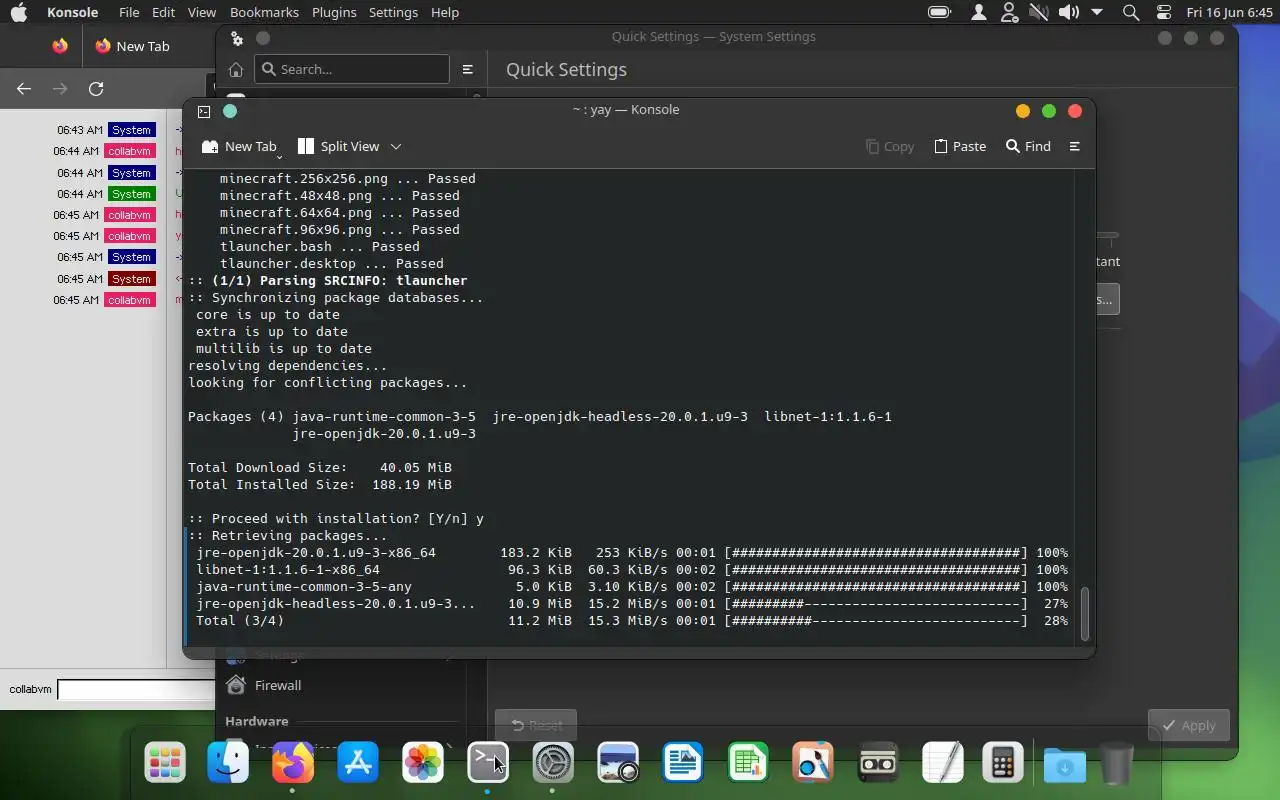Open the image viewer dock icon
This screenshot has height=800, width=1280.
click(x=618, y=764)
